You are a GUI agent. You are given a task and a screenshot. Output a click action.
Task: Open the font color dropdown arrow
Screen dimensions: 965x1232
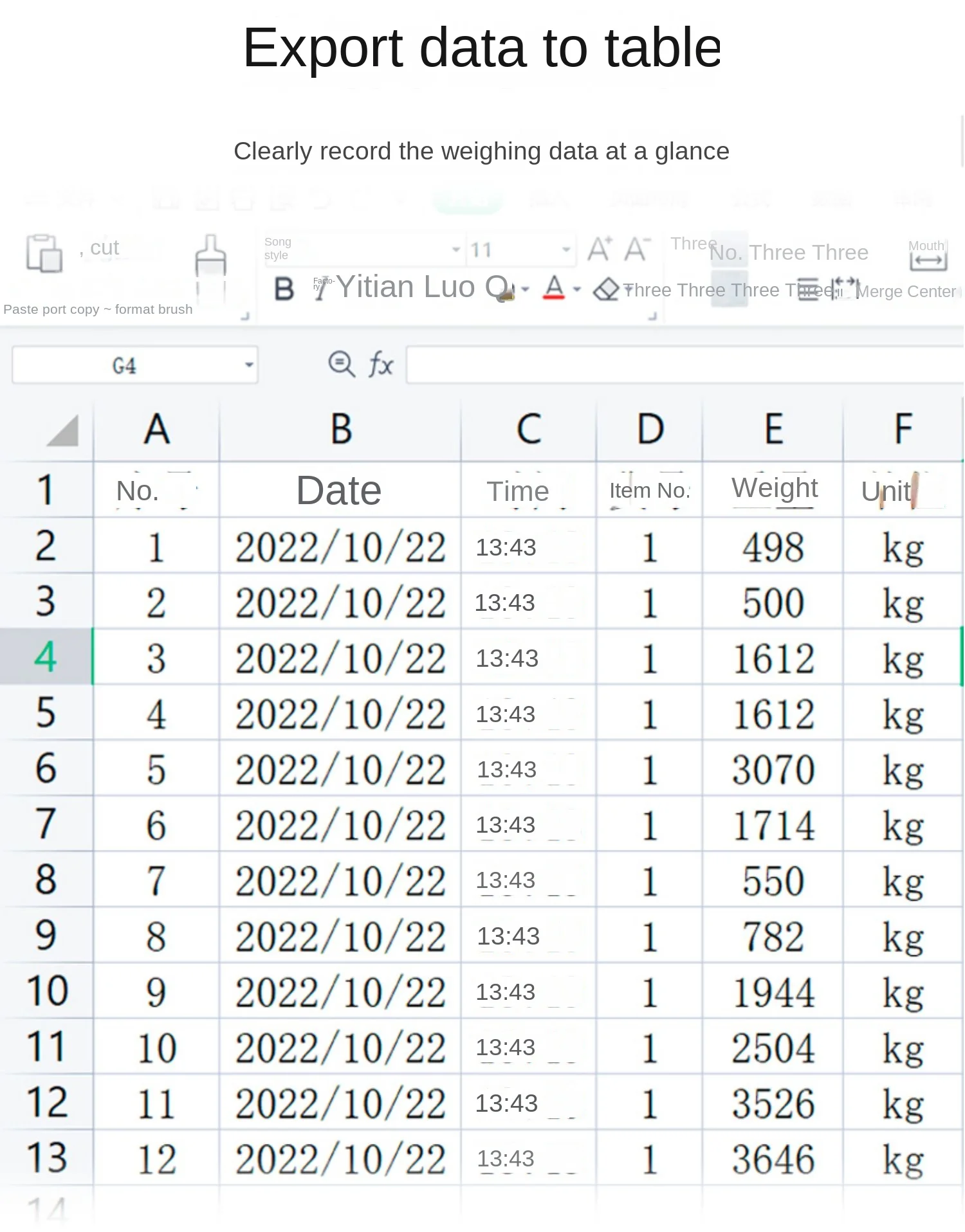[577, 289]
